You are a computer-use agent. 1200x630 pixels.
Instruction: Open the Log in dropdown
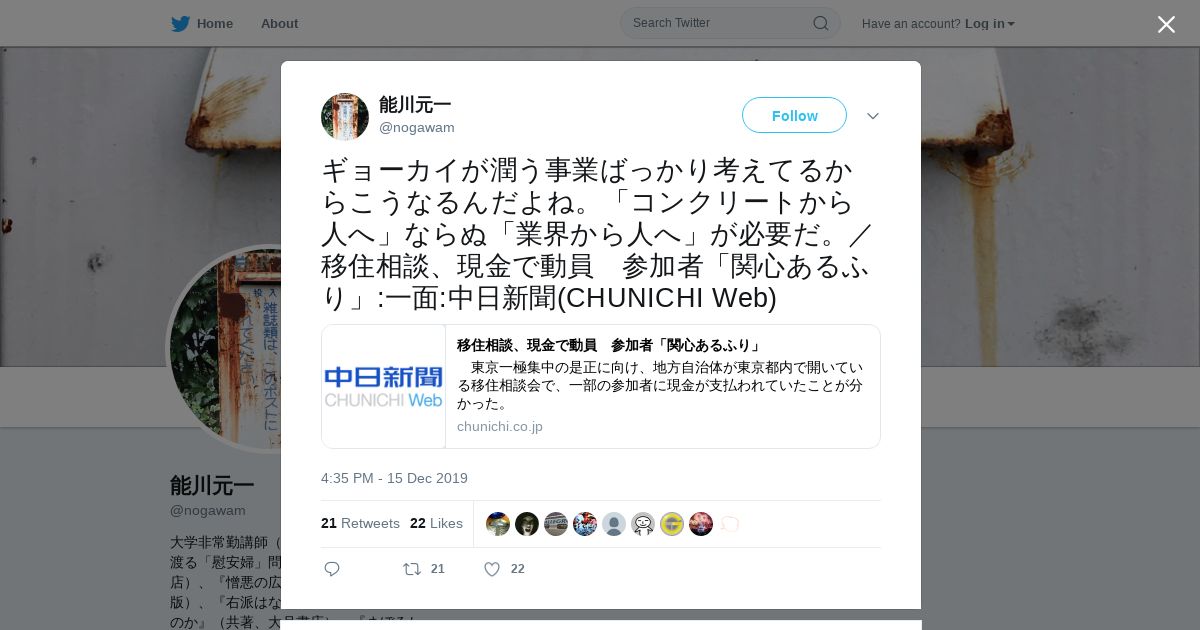point(989,24)
